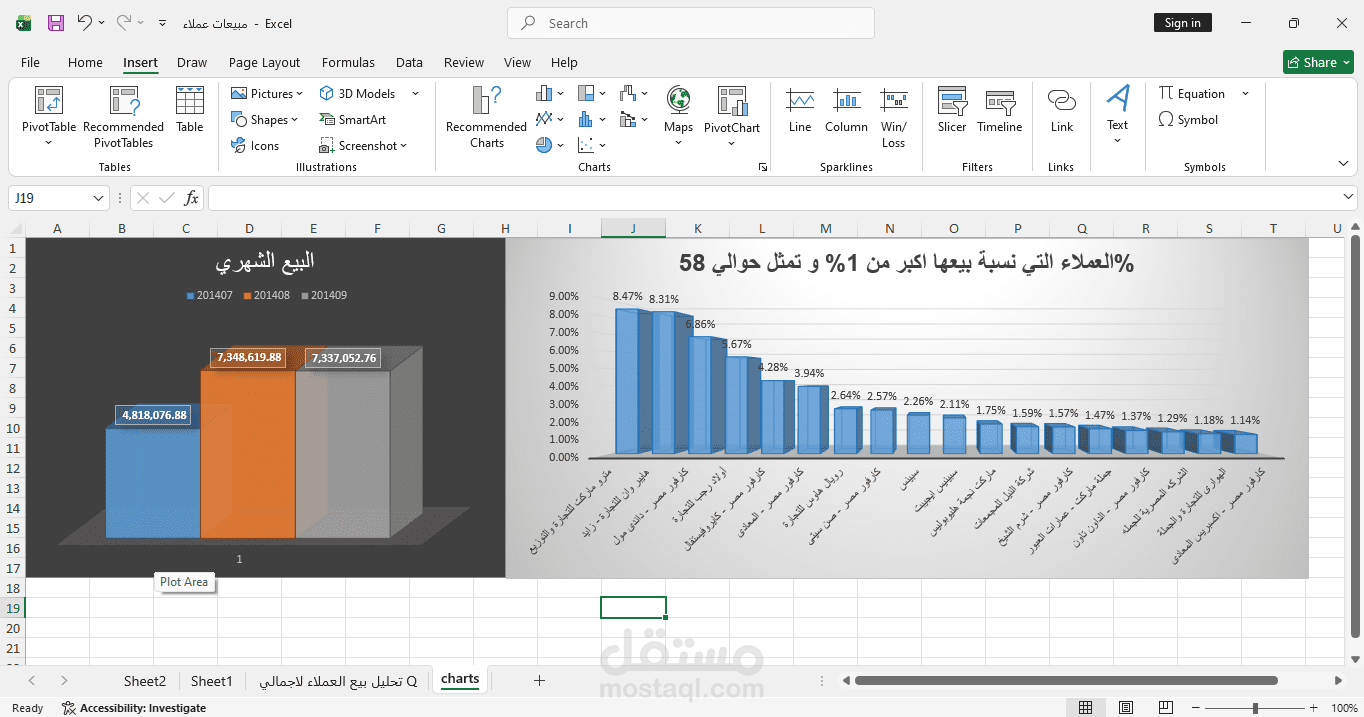Click the Sign in button

(1183, 23)
